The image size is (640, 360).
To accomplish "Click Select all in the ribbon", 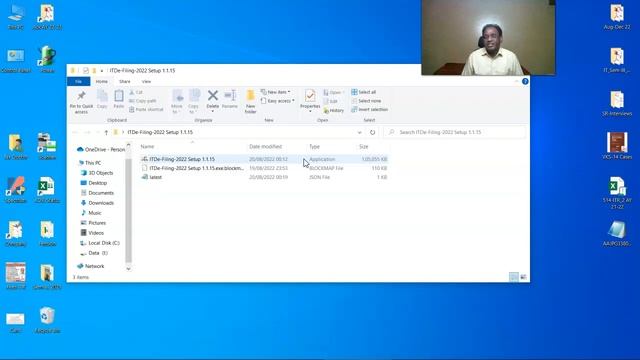I will tap(364, 92).
